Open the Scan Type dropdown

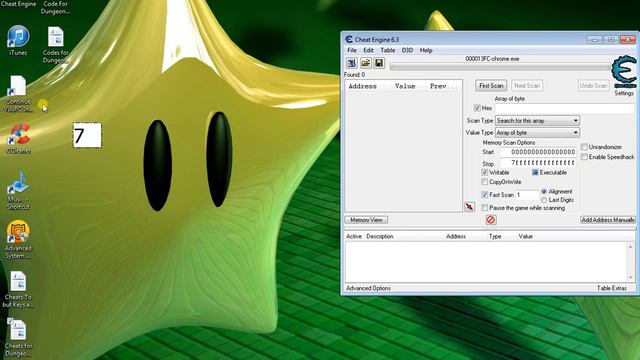pos(537,120)
